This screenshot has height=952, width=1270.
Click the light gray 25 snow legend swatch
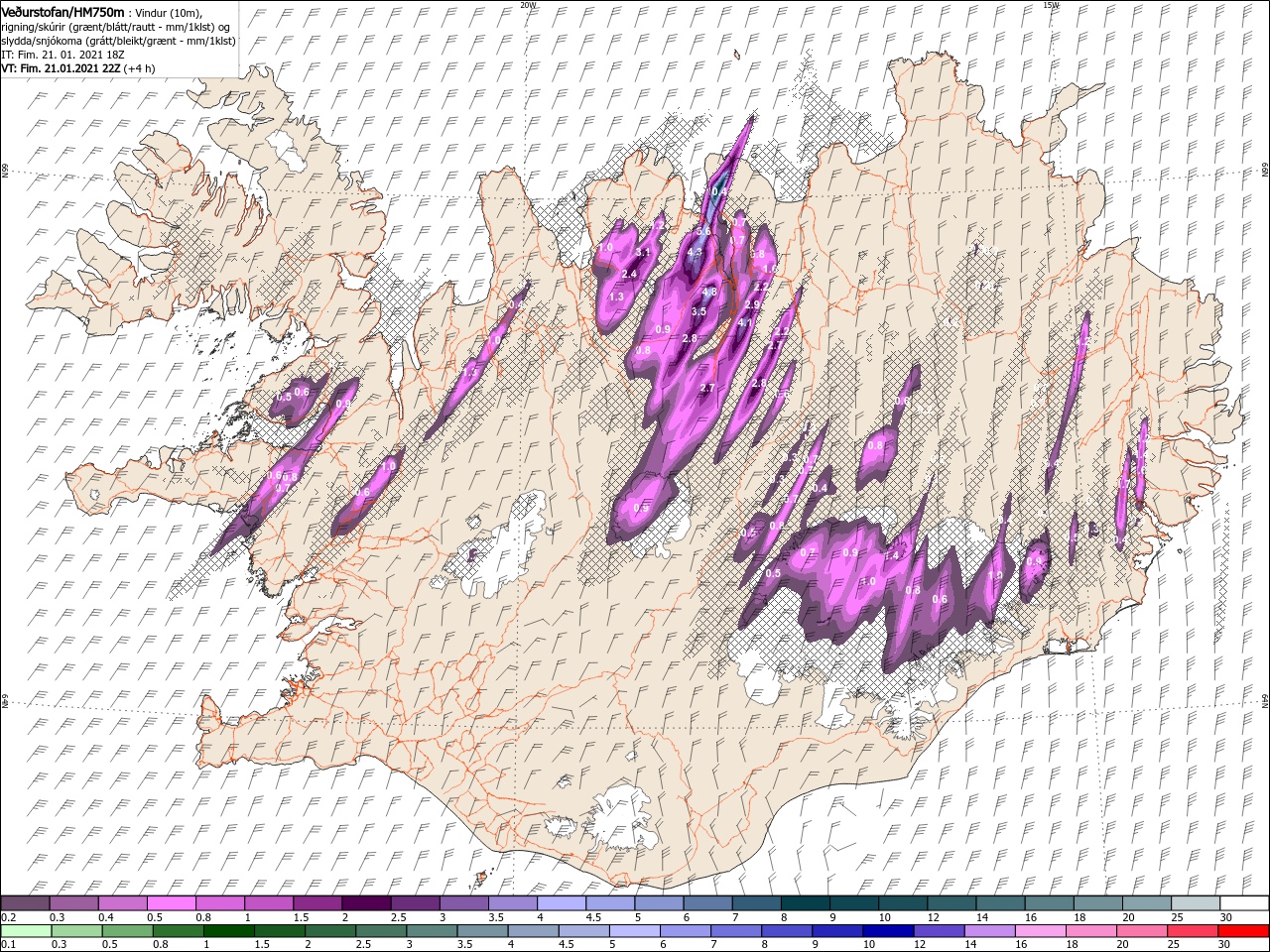[1196, 903]
